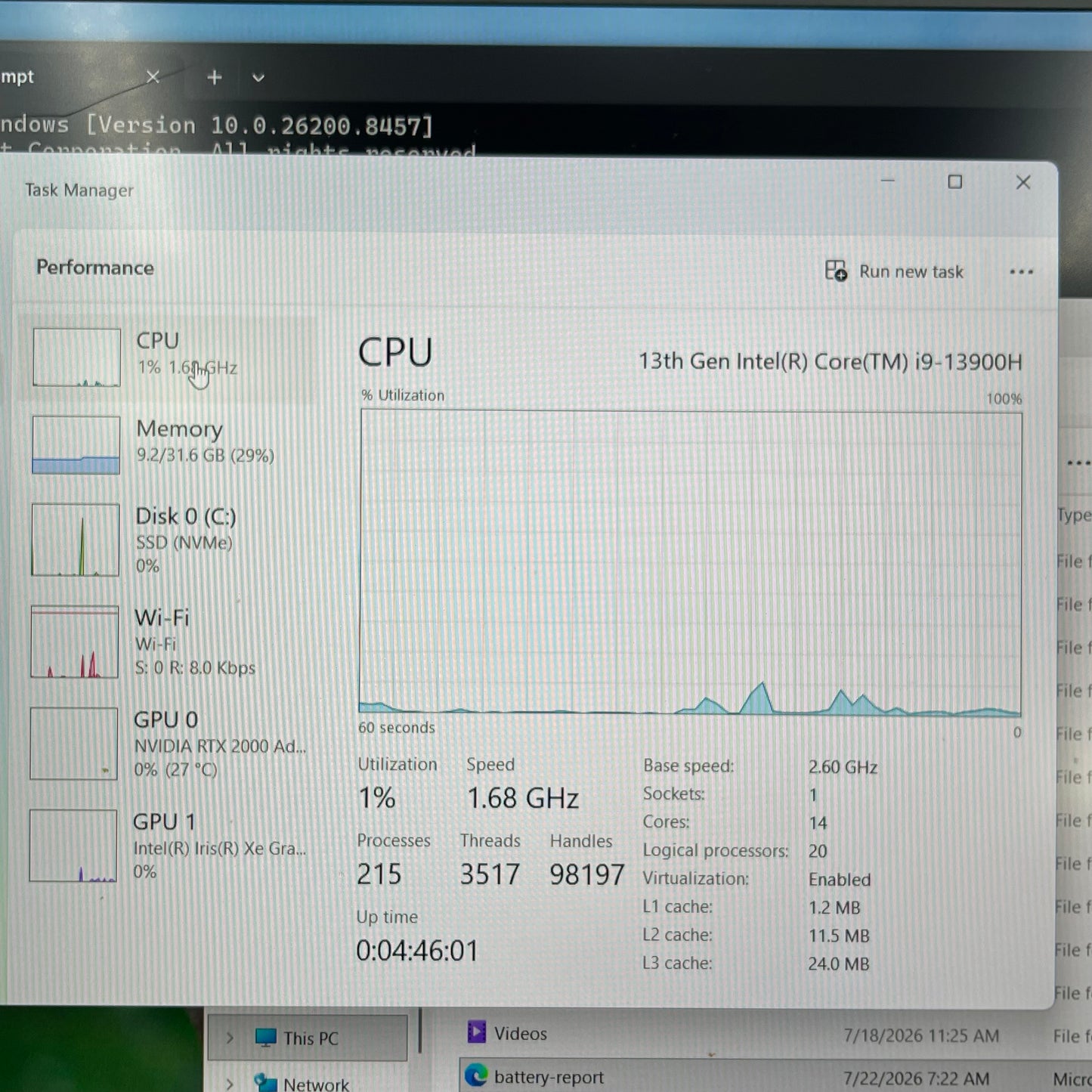Click Run new task button

click(894, 271)
